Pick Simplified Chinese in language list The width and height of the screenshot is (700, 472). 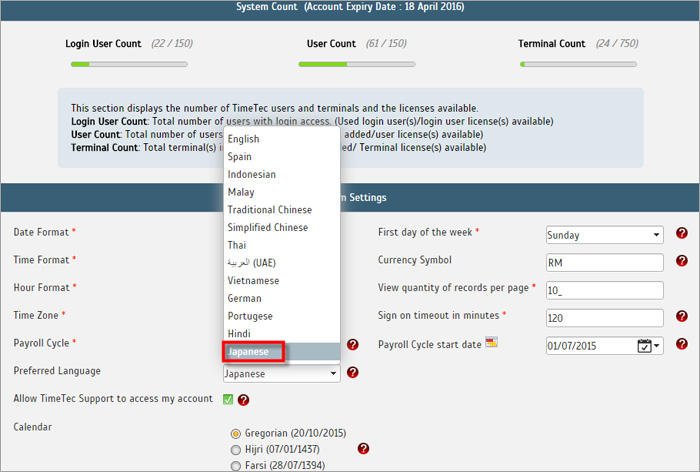268,228
